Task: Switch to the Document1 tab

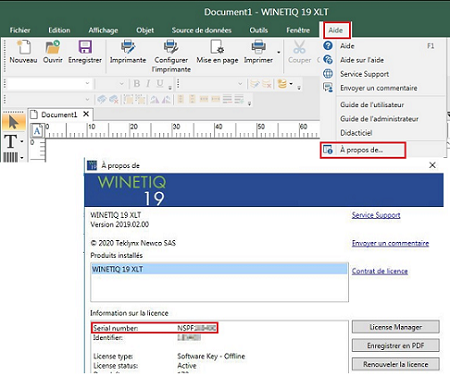Action: pos(59,115)
